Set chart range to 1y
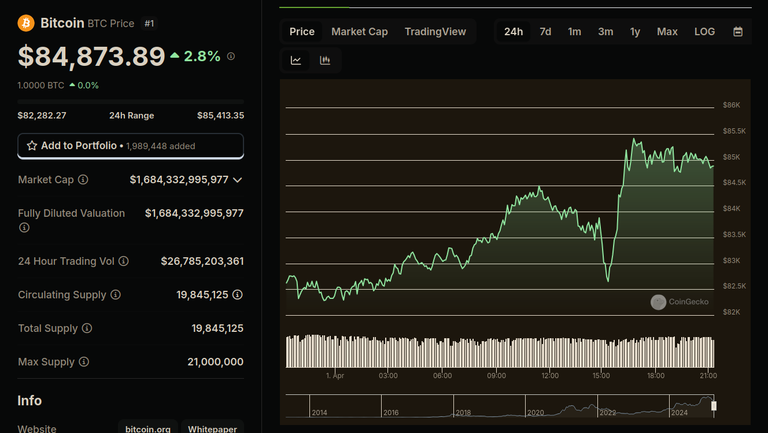Viewport: 768px width, 433px height. pos(635,32)
